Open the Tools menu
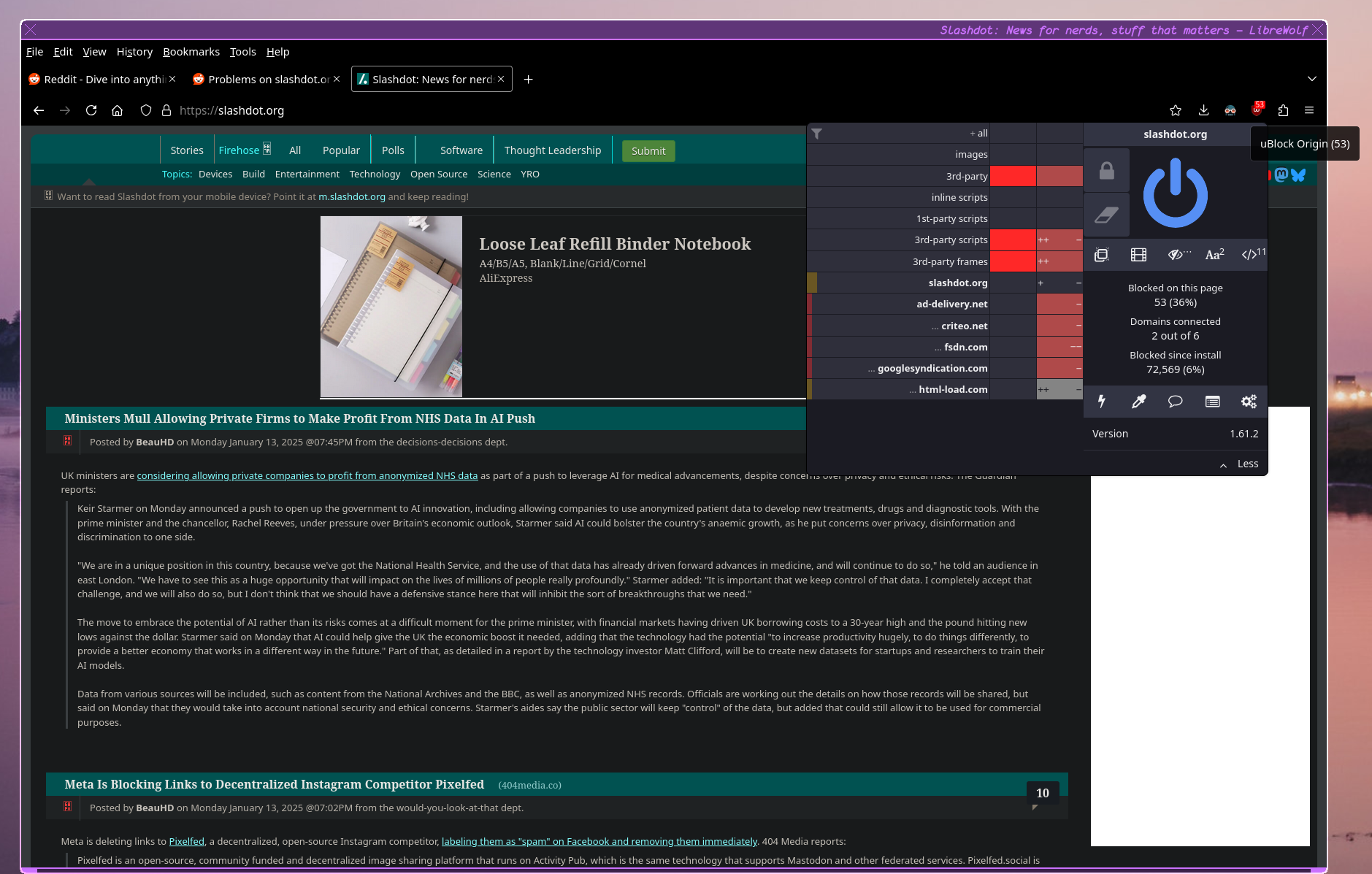The height and width of the screenshot is (874, 1372). pos(242,52)
